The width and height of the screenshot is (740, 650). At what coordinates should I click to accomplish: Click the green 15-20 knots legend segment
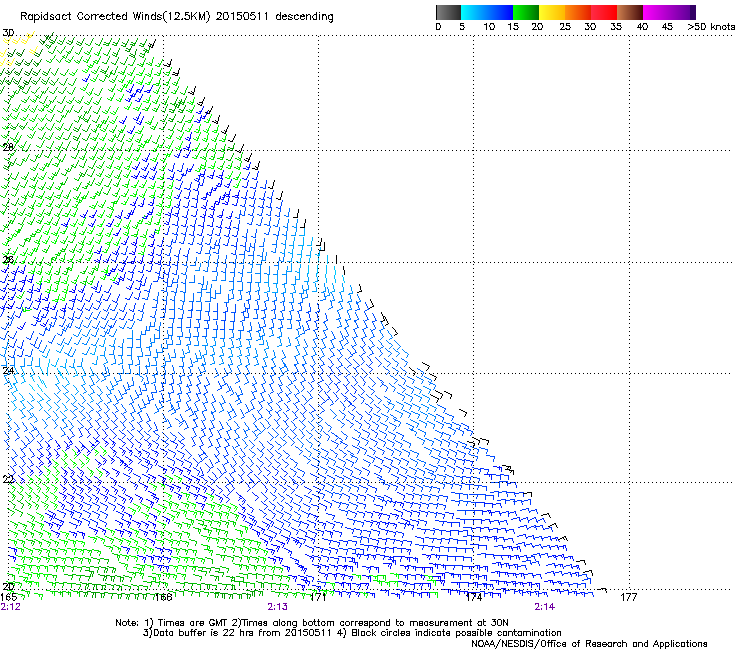coord(526,12)
